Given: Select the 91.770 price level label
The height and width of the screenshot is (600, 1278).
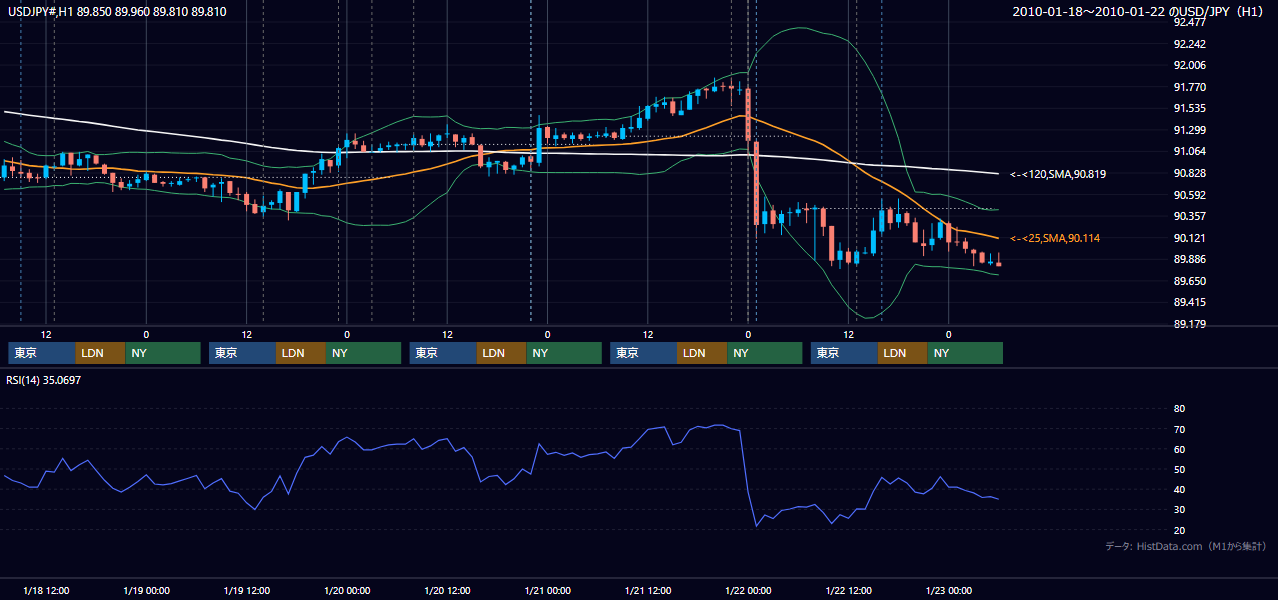Looking at the screenshot, I should click(1190, 87).
